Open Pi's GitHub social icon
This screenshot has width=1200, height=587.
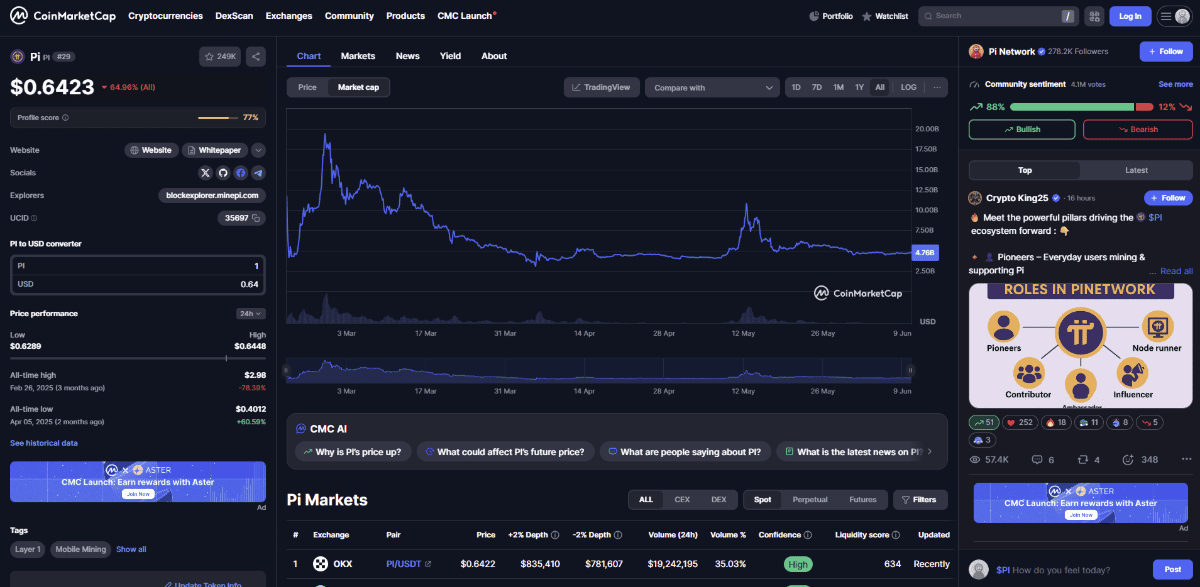[223, 173]
